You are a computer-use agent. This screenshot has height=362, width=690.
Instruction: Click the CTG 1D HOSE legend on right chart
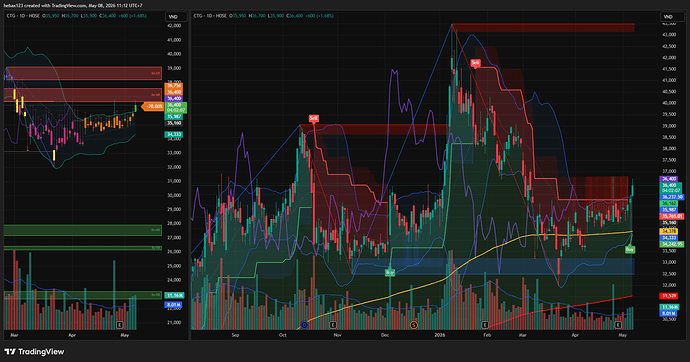[210, 16]
